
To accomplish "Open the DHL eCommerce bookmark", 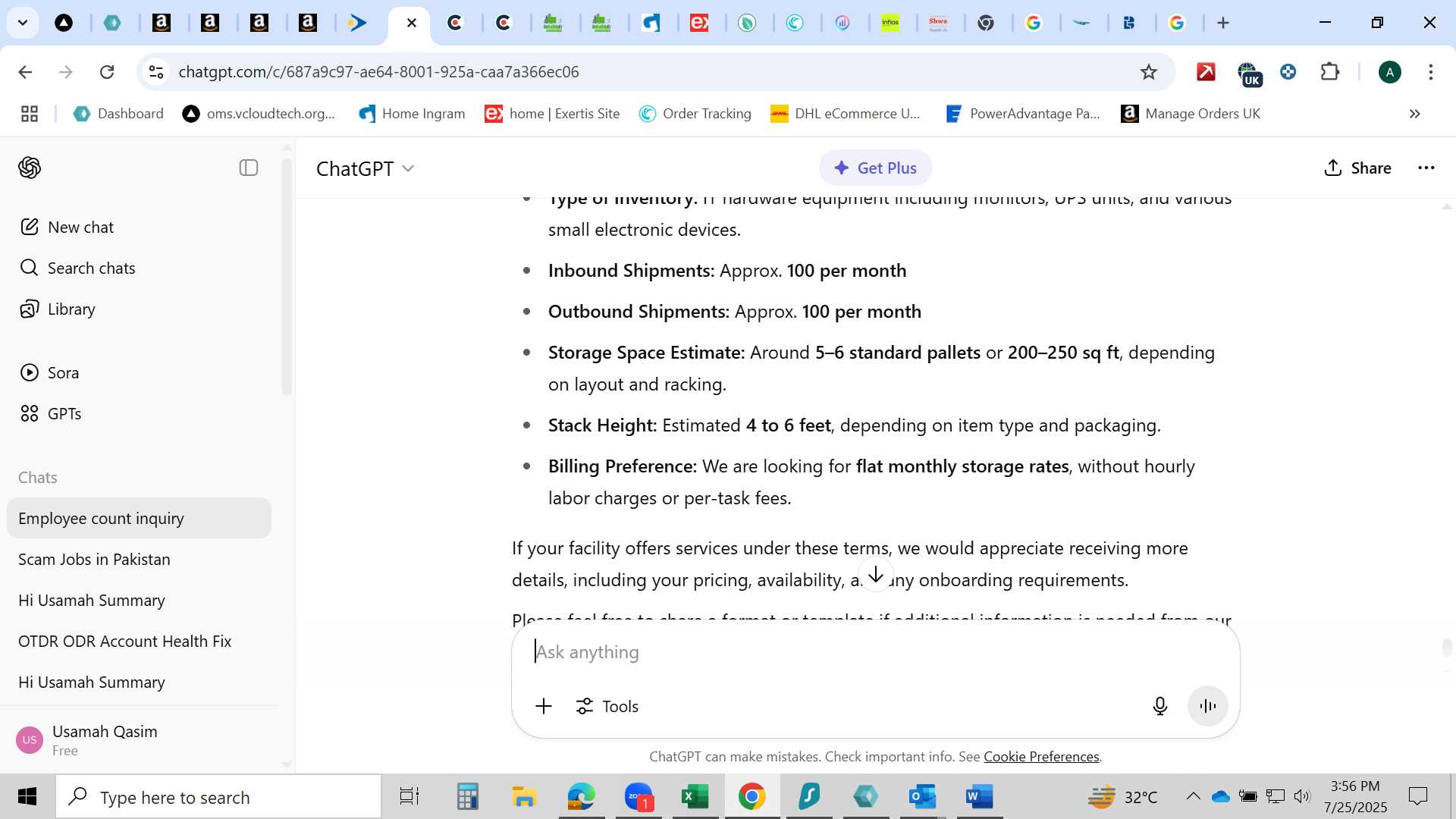I will pyautogui.click(x=846, y=114).
